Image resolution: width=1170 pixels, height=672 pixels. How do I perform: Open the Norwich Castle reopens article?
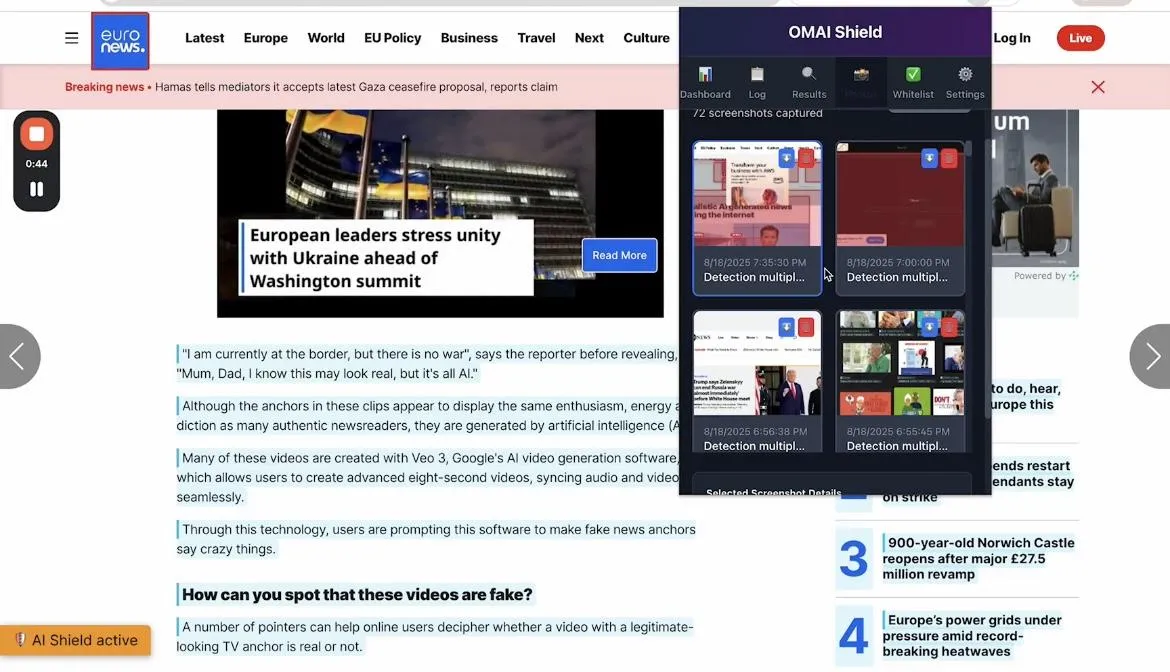(978, 559)
